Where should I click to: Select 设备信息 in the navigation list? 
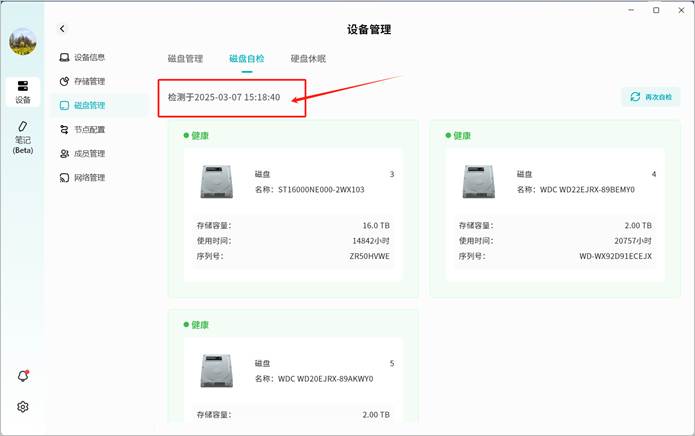click(x=88, y=57)
